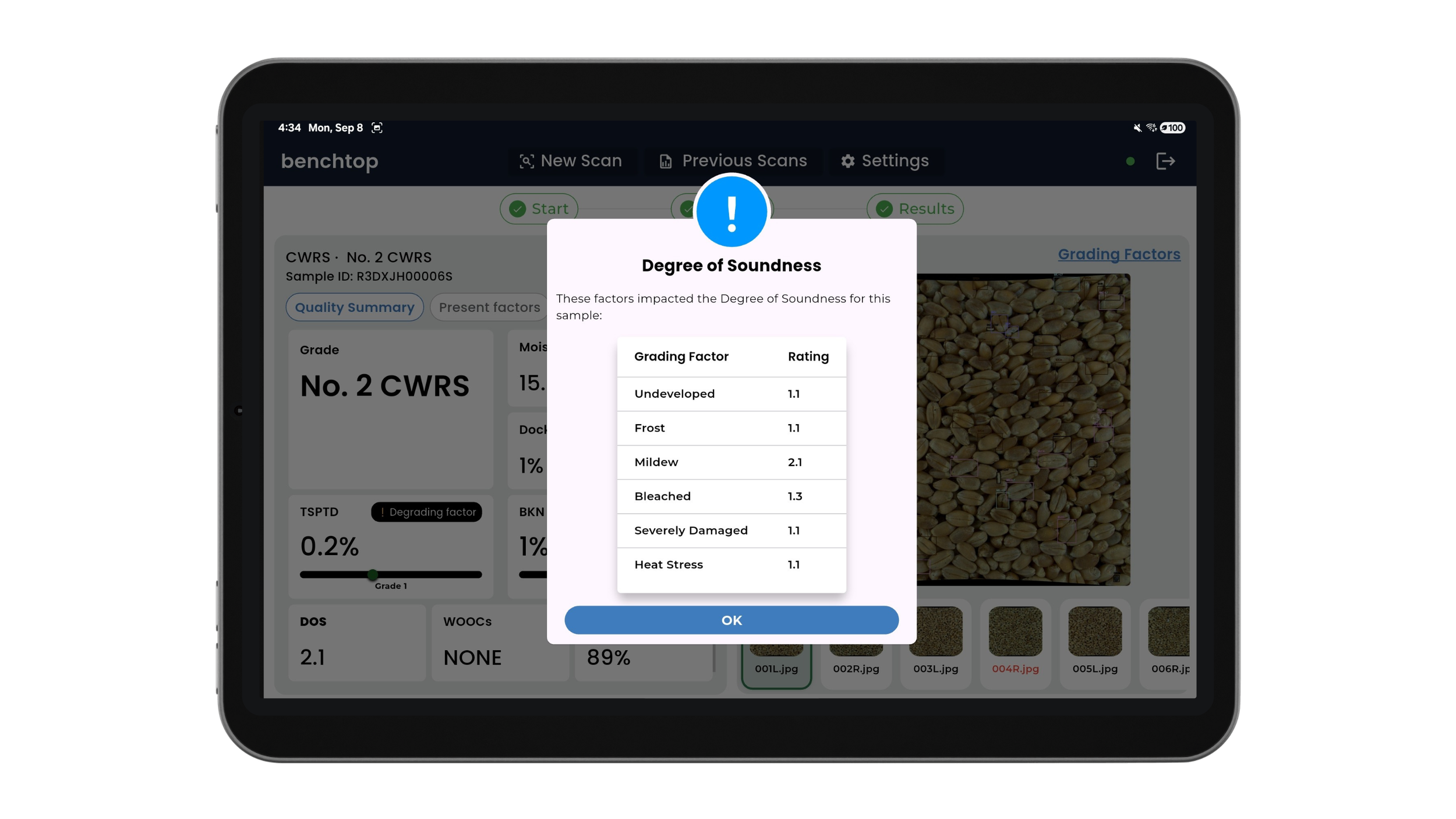Click the logout icon in the header
This screenshot has width=1456, height=819.
coord(1165,161)
